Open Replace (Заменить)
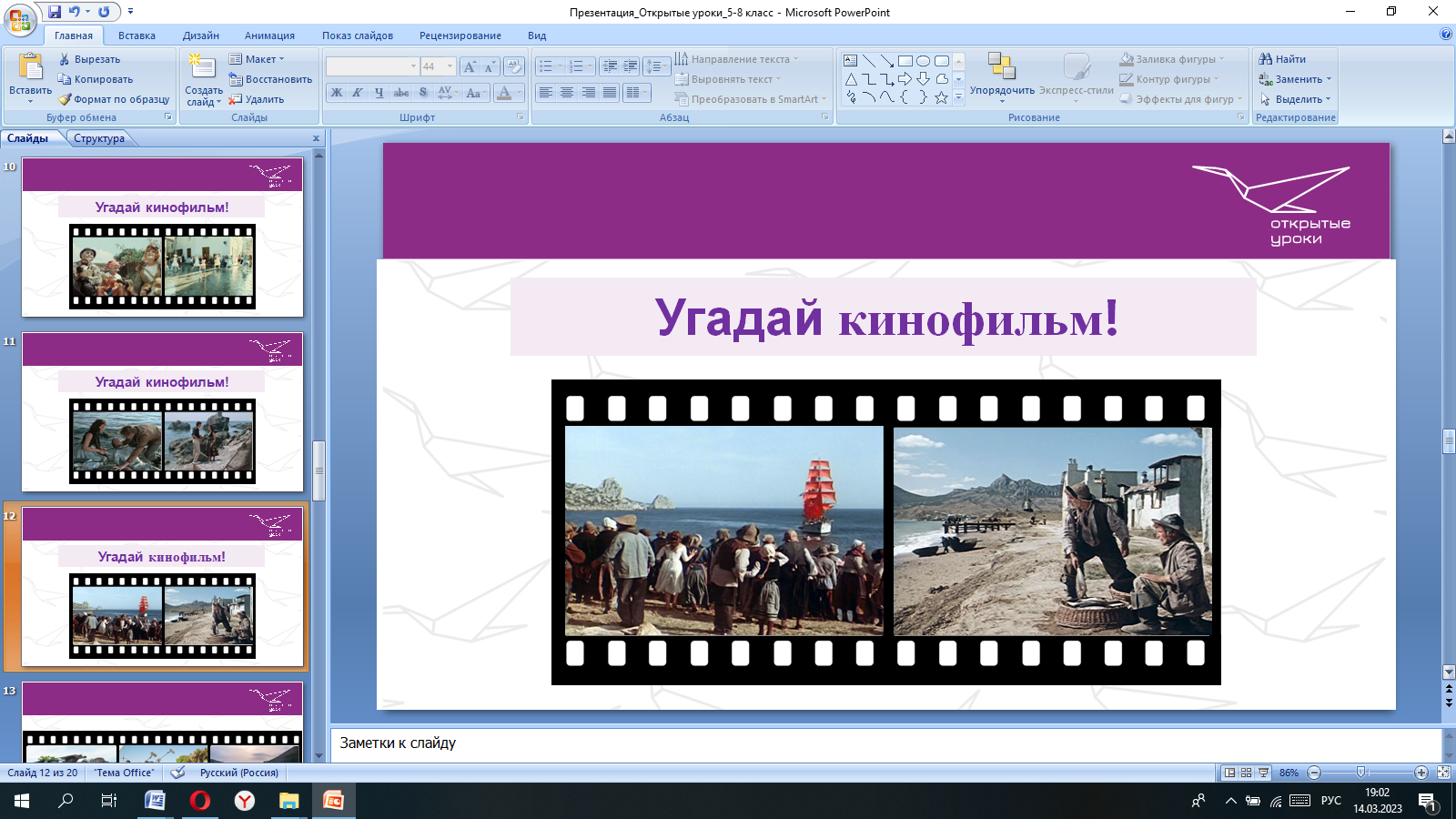This screenshot has width=1456, height=819. (1295, 79)
